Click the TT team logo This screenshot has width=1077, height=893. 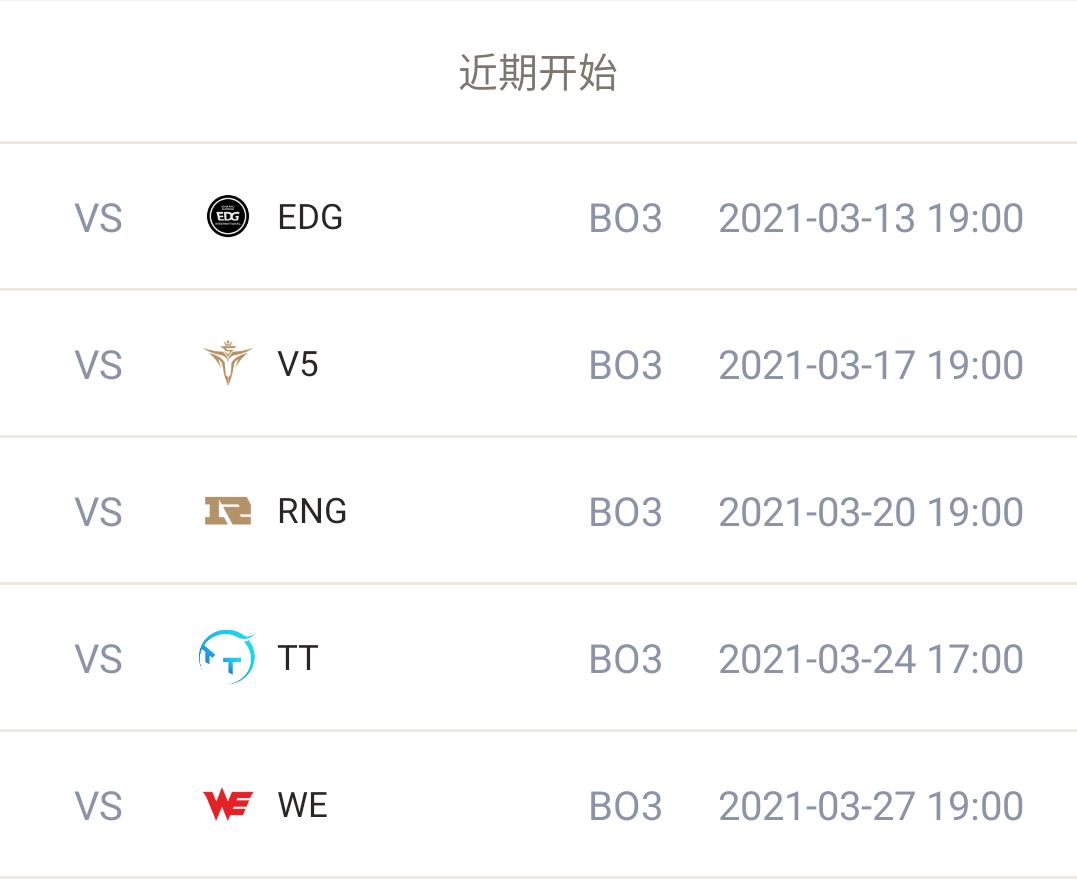coord(227,657)
